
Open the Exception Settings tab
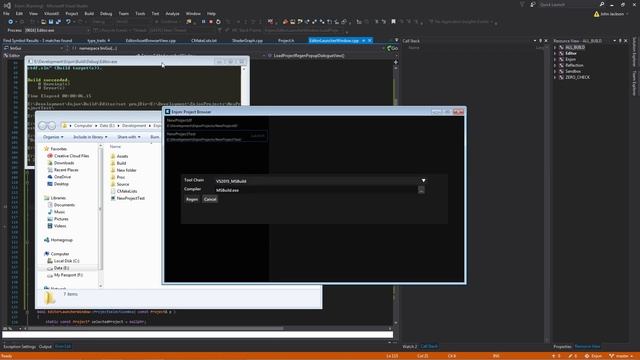click(20, 347)
